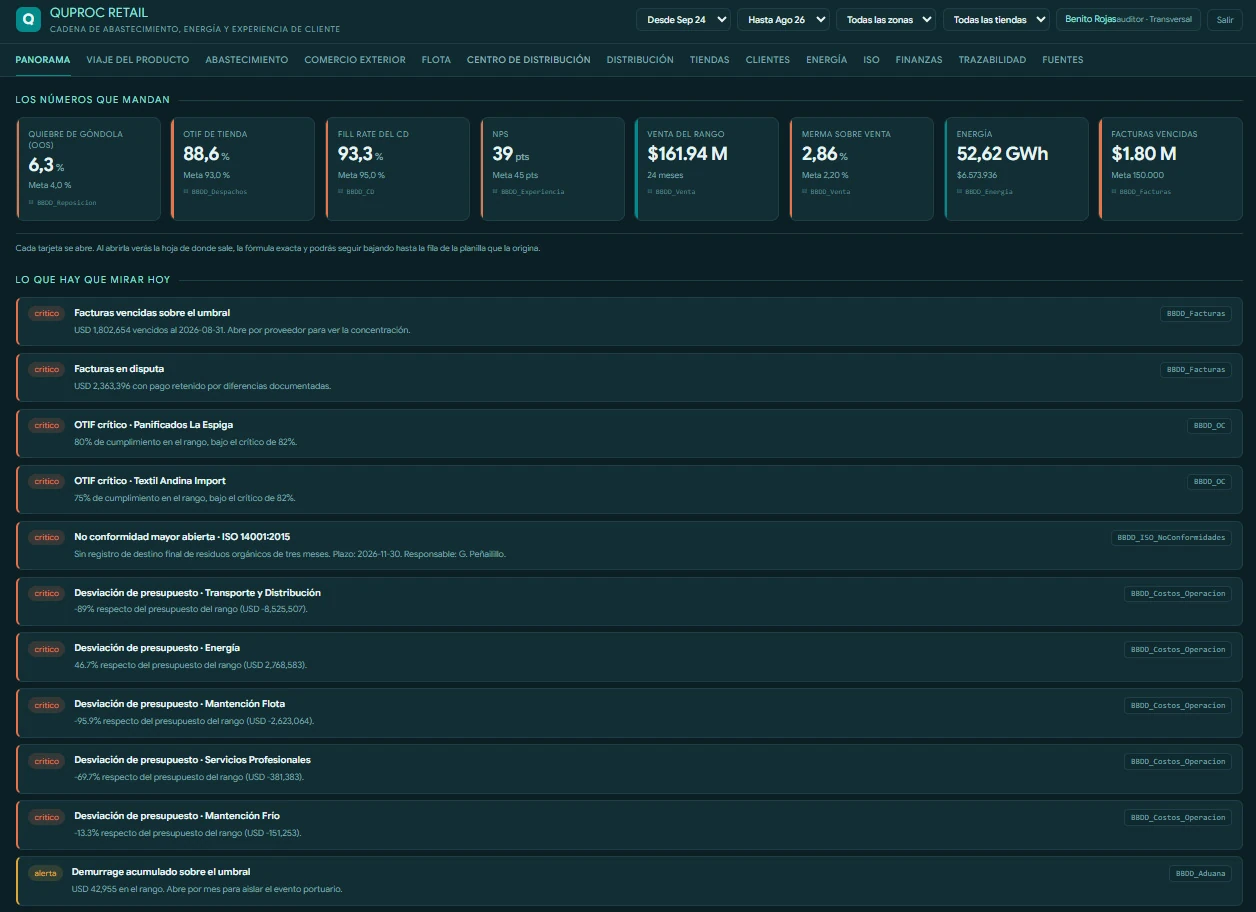The image size is (1256, 912).
Task: Go to the Tiendas tab
Action: point(709,60)
